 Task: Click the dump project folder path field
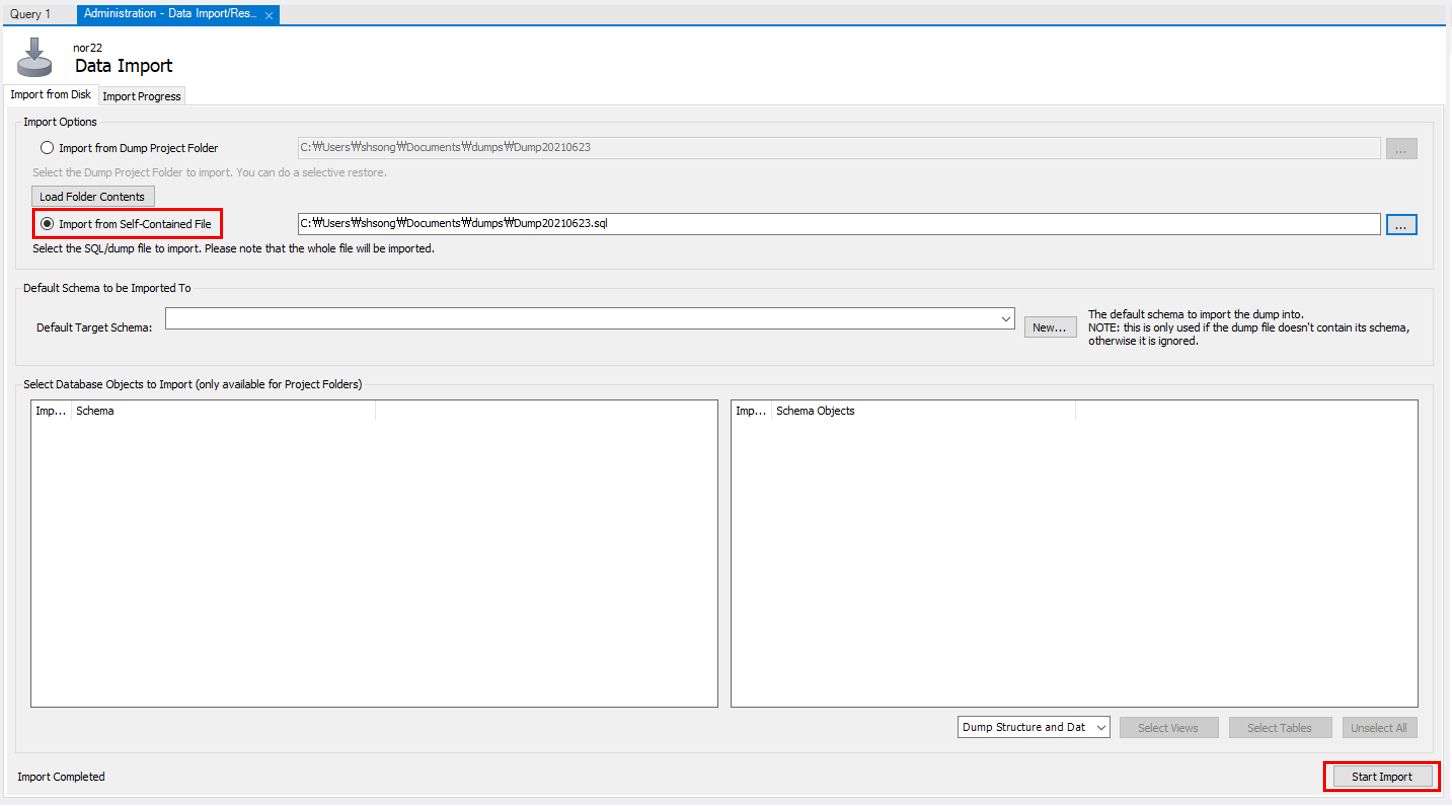point(838,148)
